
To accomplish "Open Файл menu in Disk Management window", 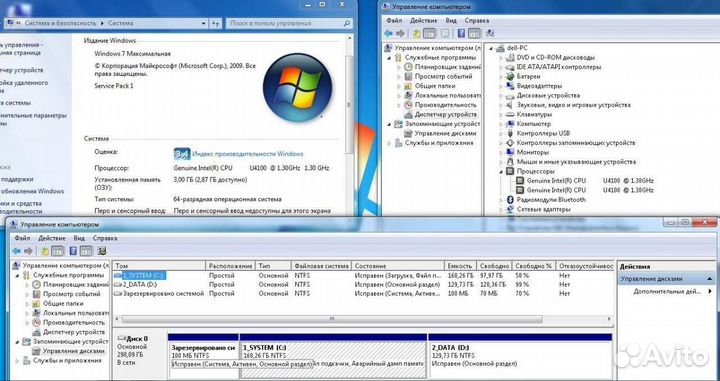I will (x=22, y=238).
